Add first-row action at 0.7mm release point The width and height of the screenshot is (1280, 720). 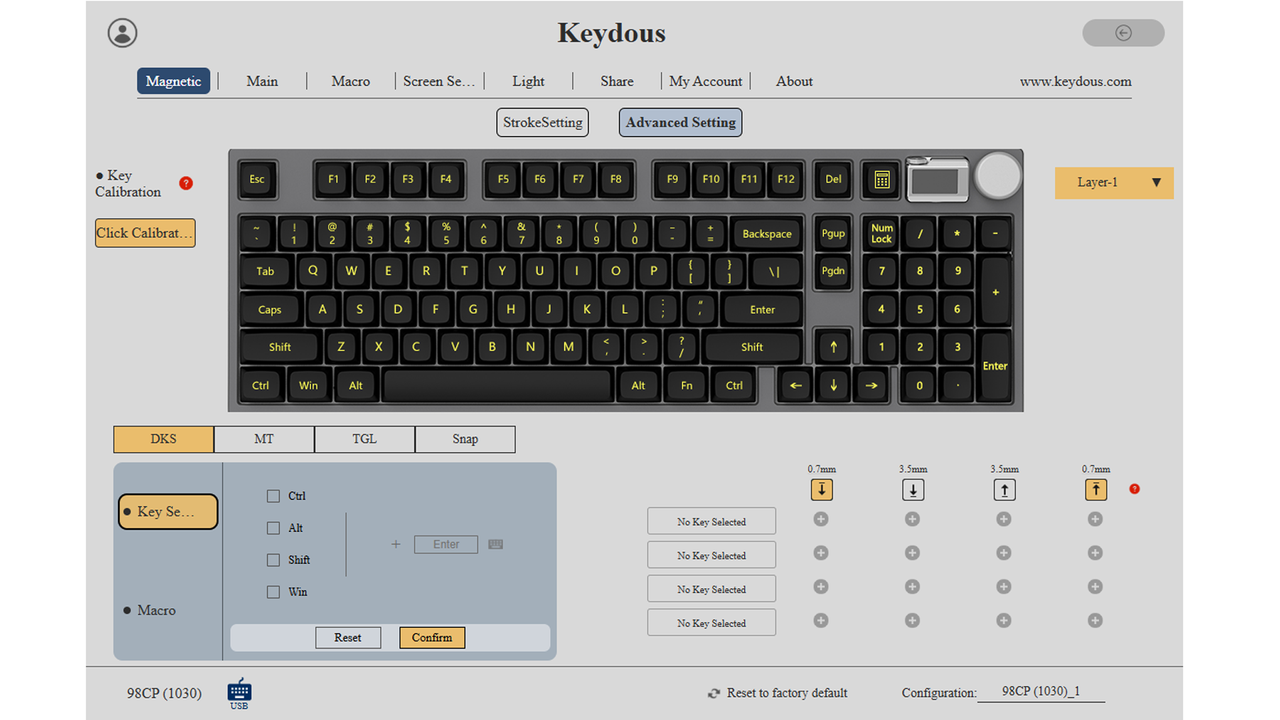[1095, 519]
